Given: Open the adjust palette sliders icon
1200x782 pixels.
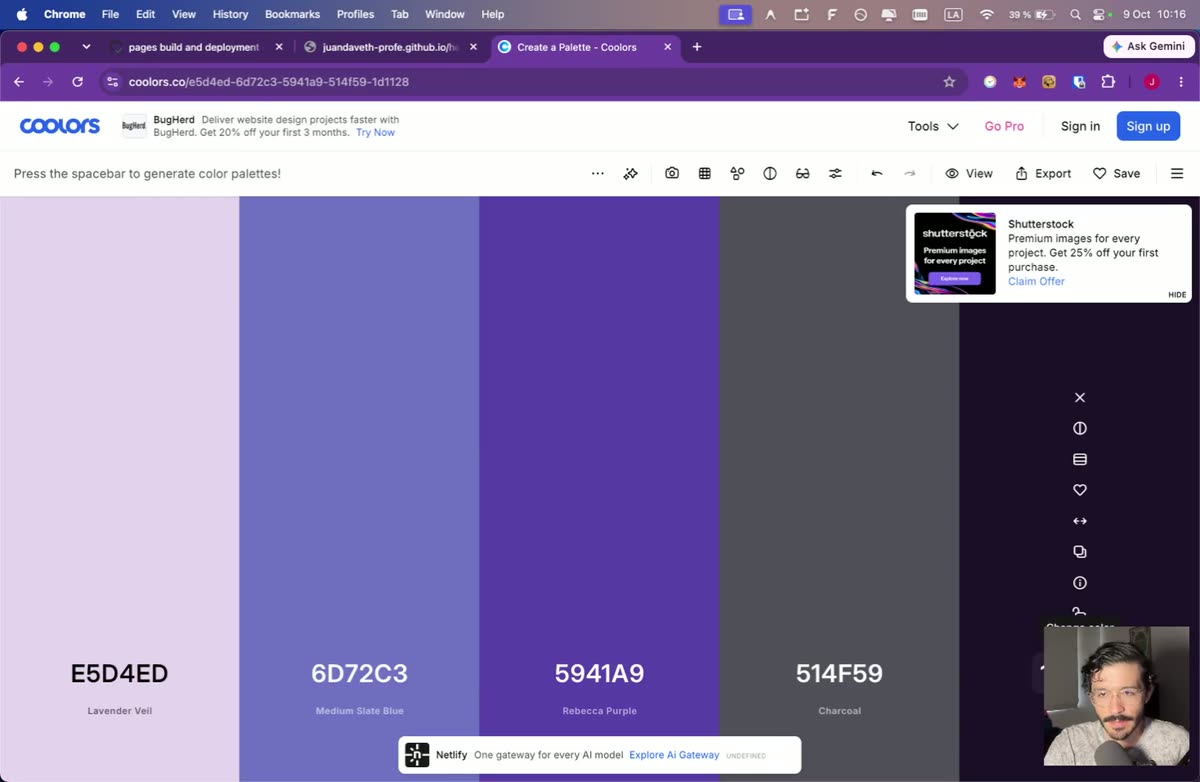Looking at the screenshot, I should tap(835, 173).
